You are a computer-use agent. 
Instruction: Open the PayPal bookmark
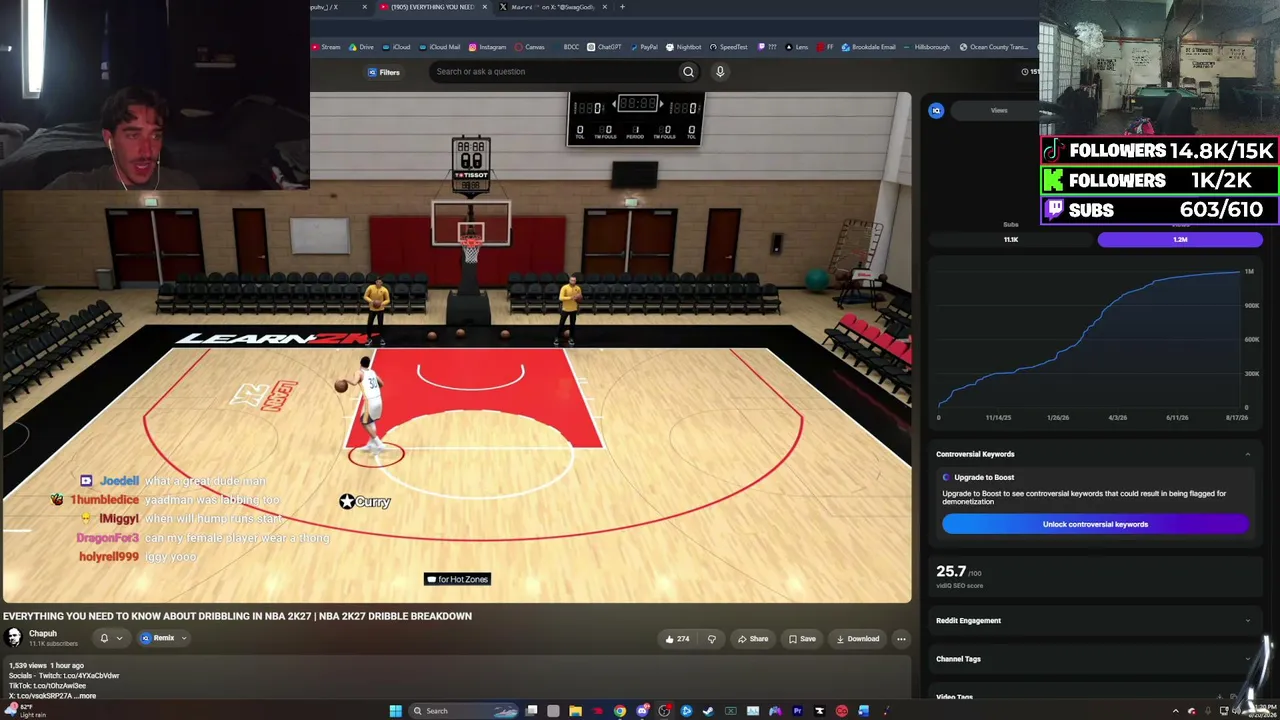[644, 47]
